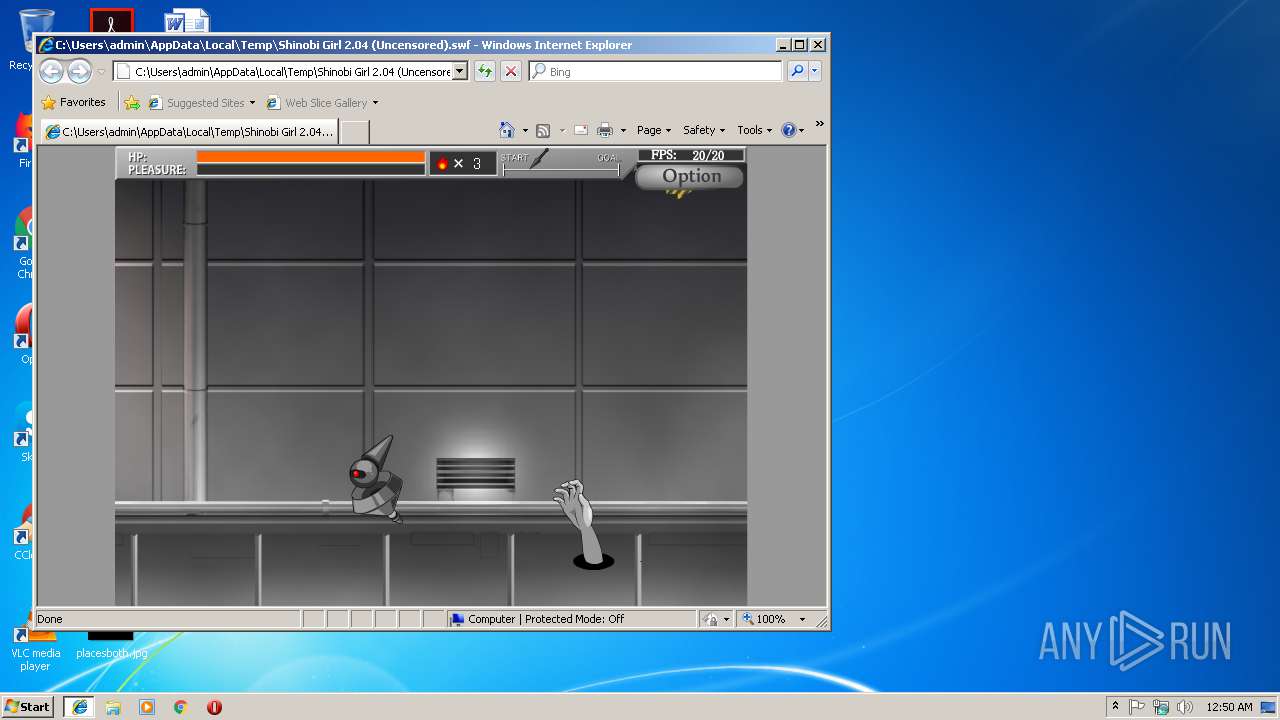Show hidden system tray icons
The height and width of the screenshot is (720, 1280).
[1115, 706]
